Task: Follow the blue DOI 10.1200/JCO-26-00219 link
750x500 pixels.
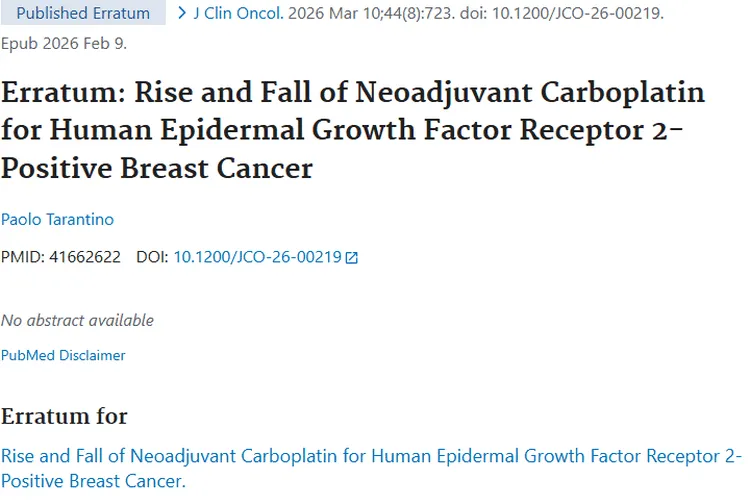Action: (257, 257)
